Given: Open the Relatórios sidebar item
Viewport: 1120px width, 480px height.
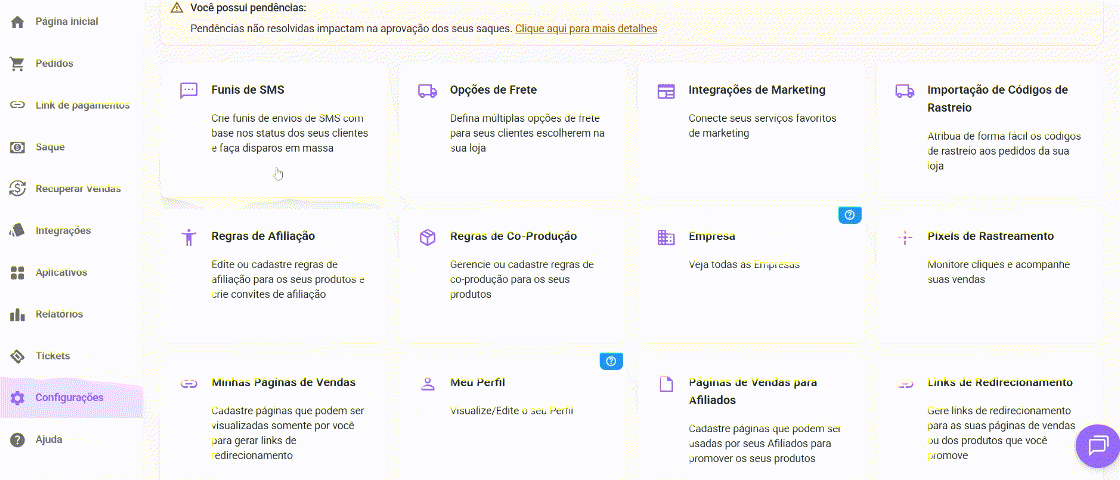Looking at the screenshot, I should click(59, 314).
